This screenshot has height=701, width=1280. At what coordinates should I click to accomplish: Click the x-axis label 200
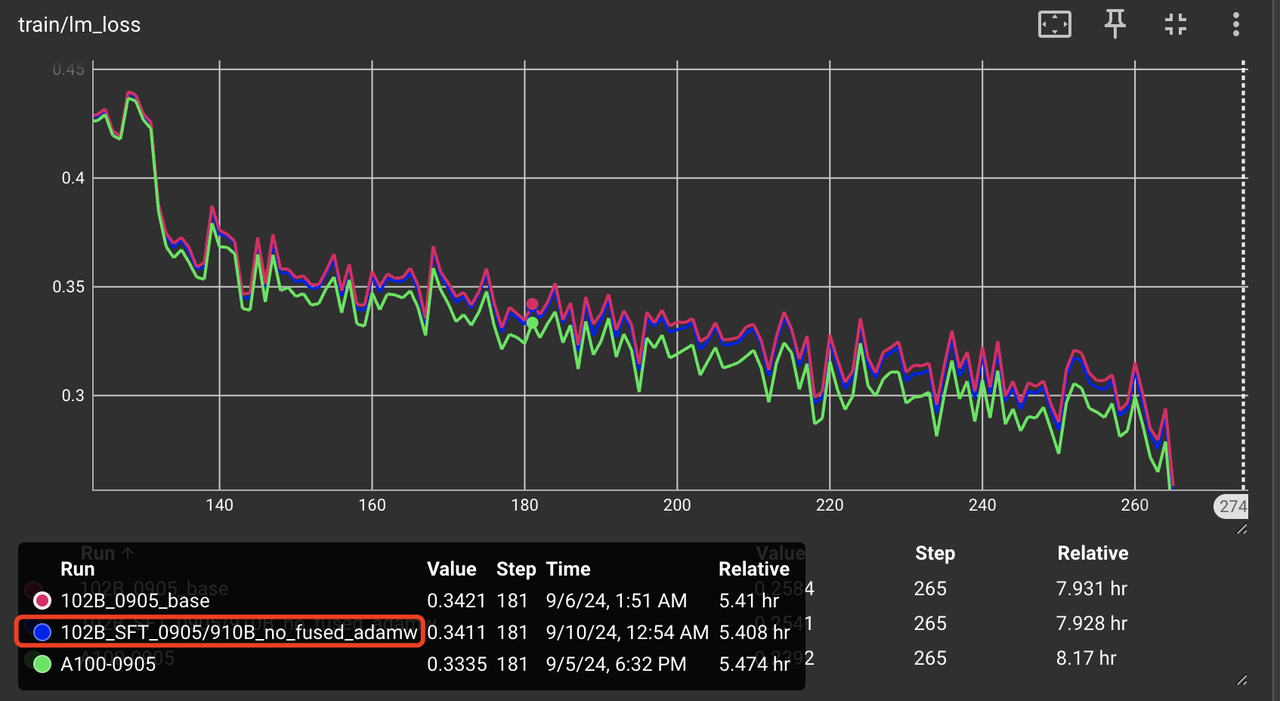[x=677, y=505]
